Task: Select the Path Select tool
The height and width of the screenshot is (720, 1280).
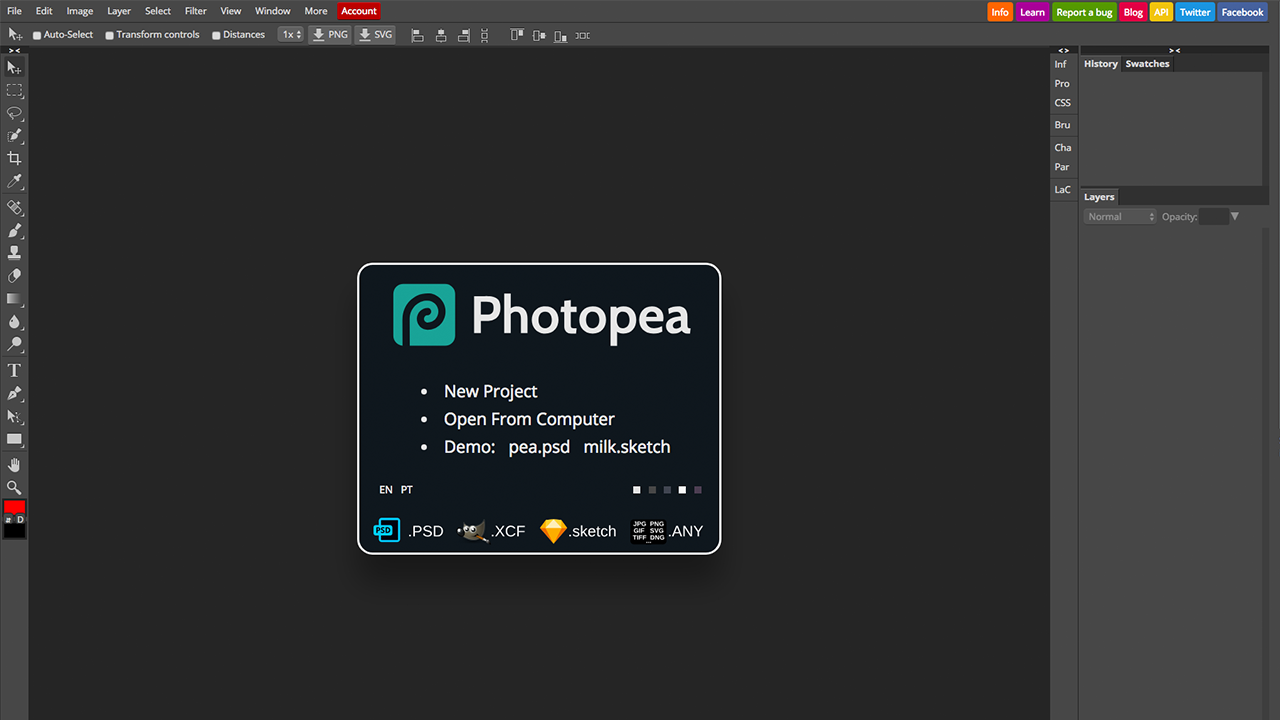Action: tap(14, 417)
